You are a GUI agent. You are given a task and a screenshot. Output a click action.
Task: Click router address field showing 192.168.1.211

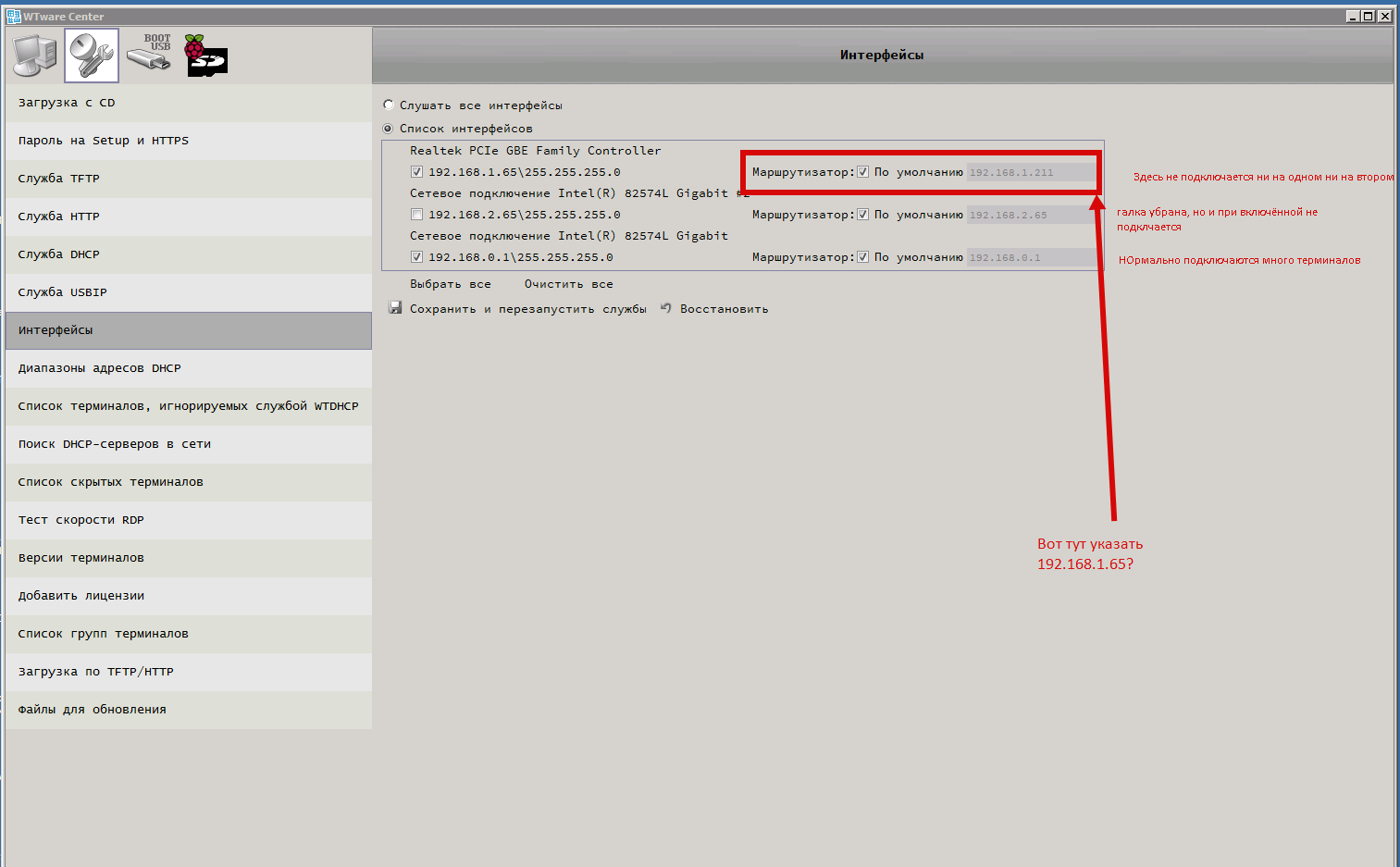pos(1031,172)
